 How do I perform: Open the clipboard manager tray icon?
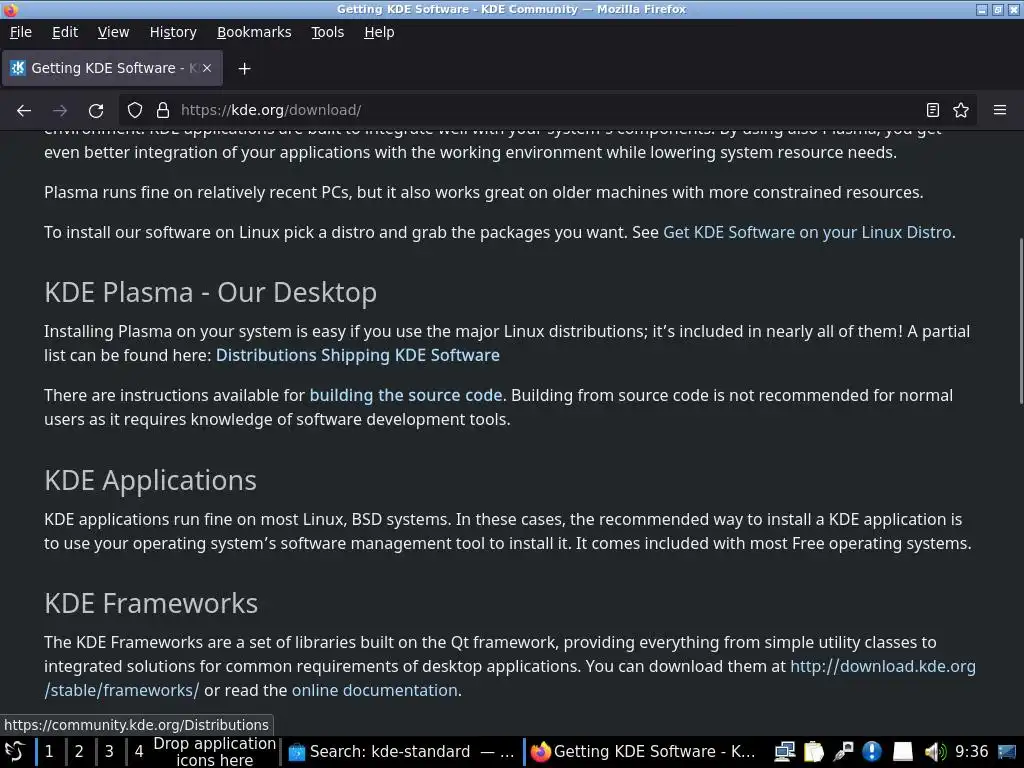coord(814,752)
